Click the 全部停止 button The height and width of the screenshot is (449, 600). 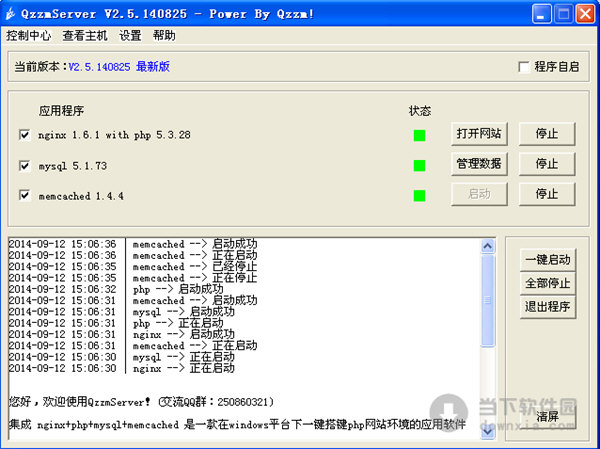(x=548, y=283)
